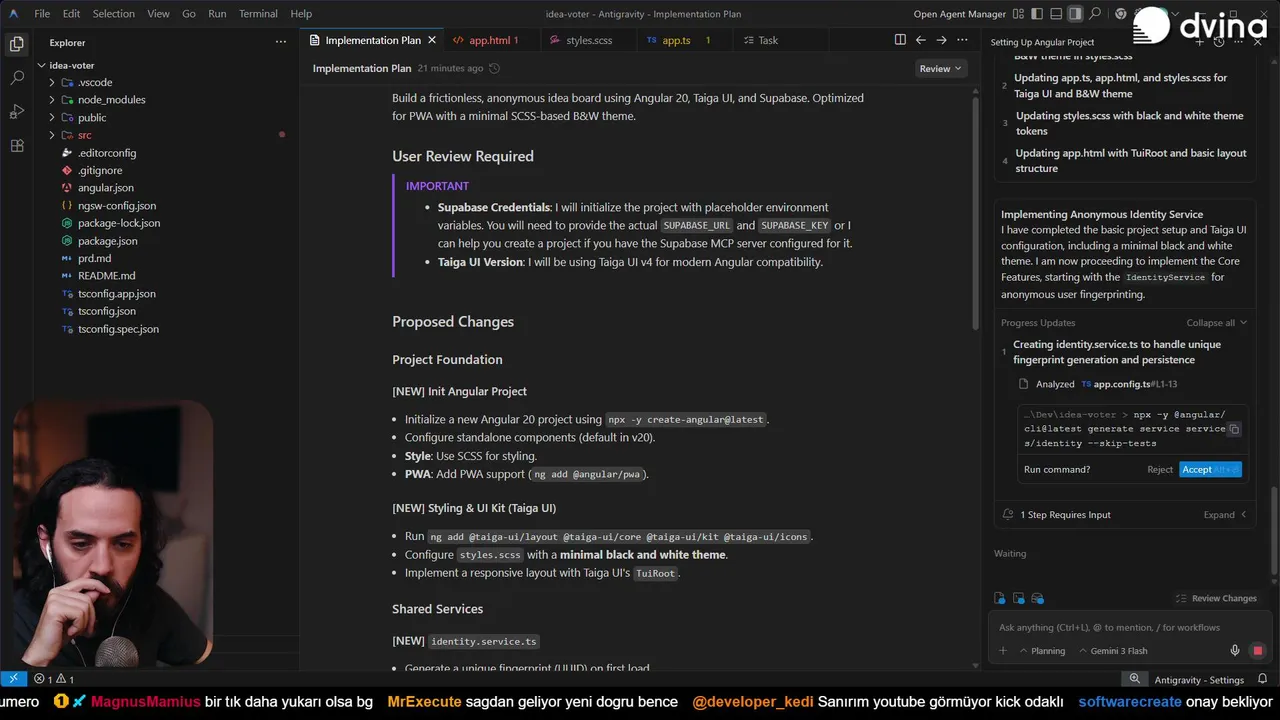Open angular.json in explorer
This screenshot has height=720, width=1280.
click(105, 188)
